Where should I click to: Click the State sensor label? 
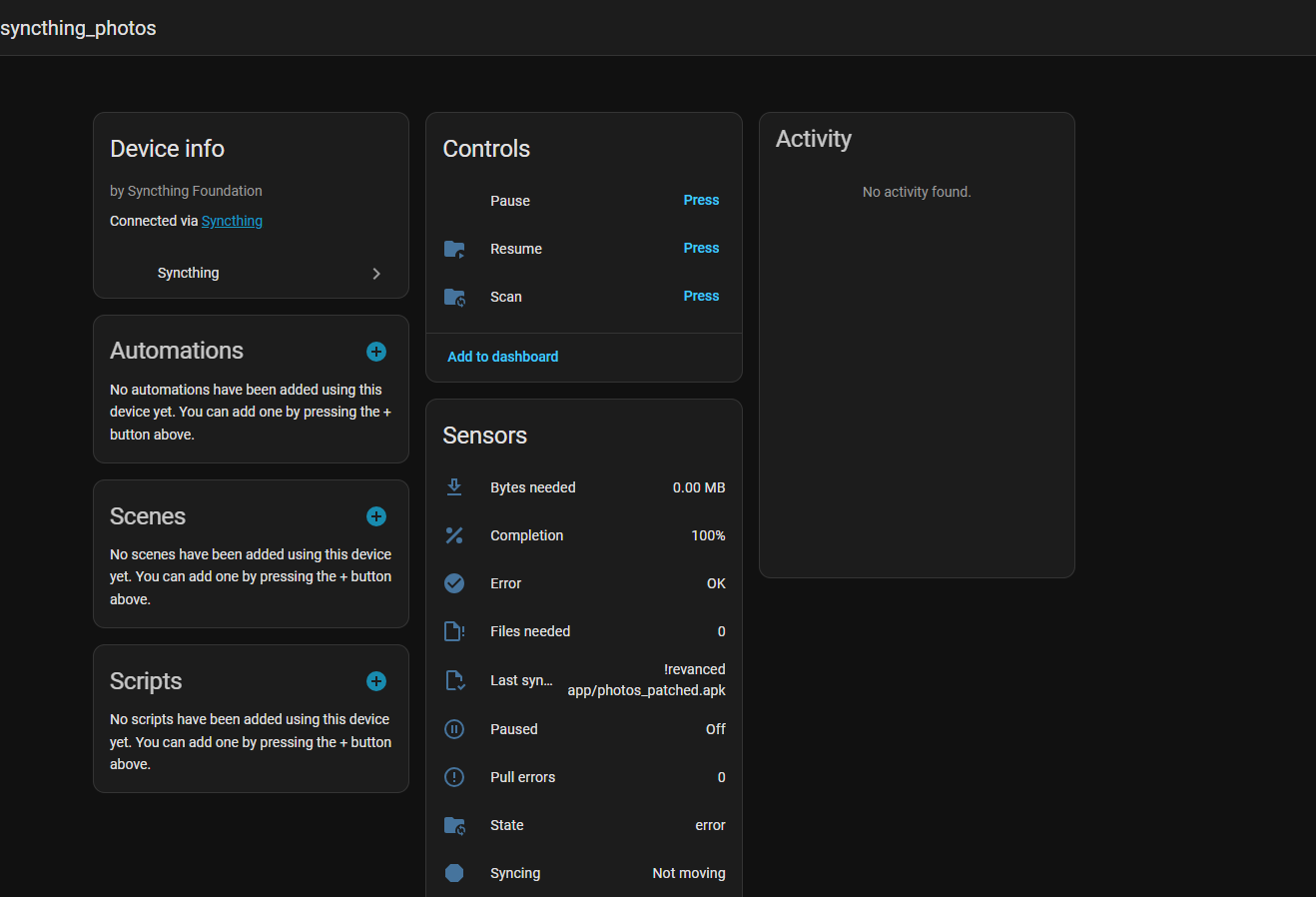pos(507,825)
